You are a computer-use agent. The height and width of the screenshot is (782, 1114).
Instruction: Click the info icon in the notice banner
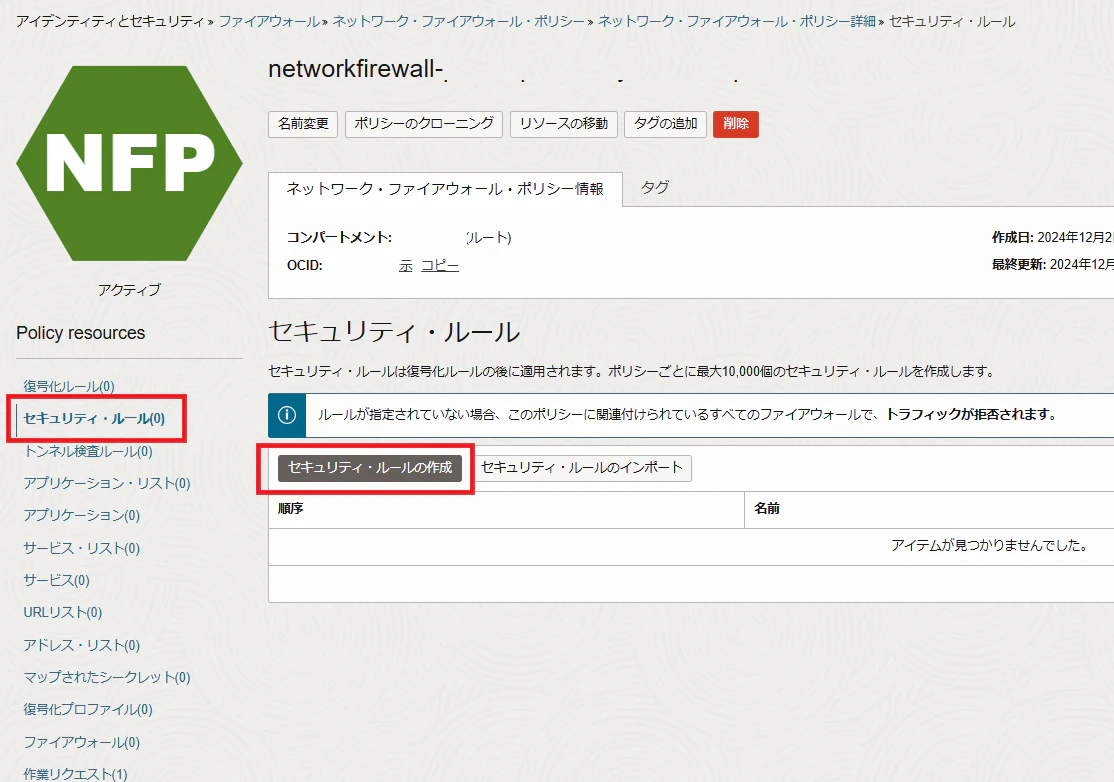coord(287,416)
